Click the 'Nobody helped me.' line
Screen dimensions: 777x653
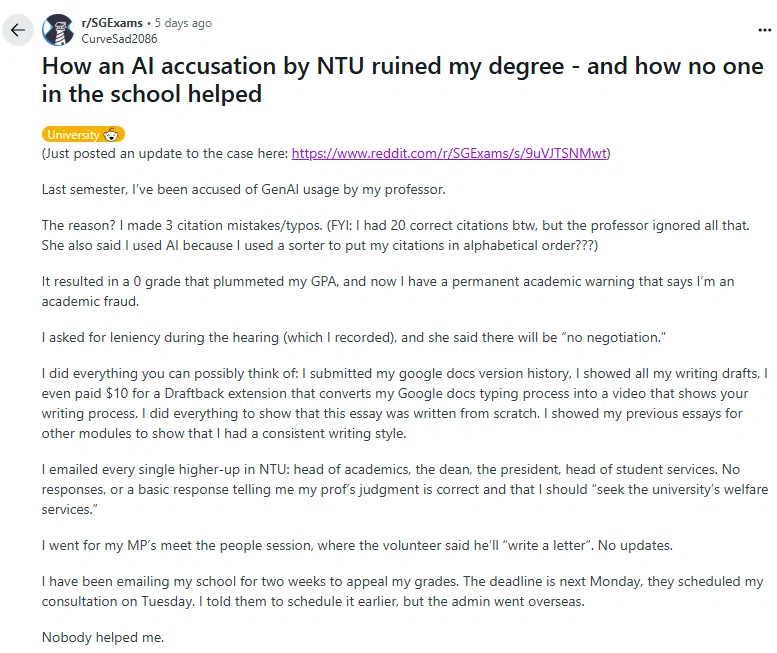point(102,637)
